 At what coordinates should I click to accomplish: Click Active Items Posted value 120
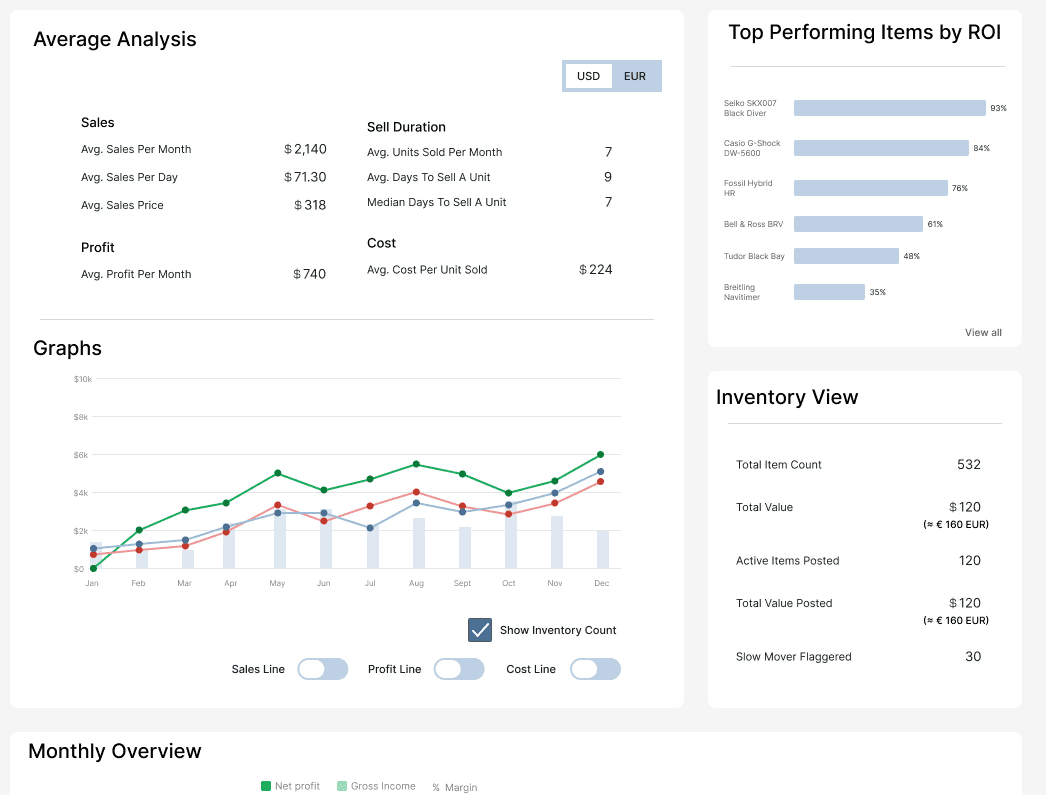tap(969, 560)
